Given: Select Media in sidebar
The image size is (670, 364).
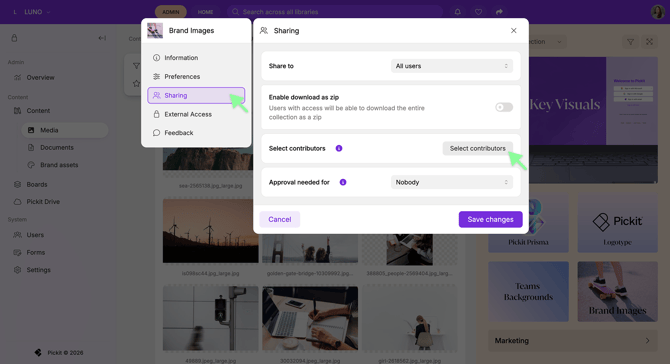Looking at the screenshot, I should coord(65,130).
